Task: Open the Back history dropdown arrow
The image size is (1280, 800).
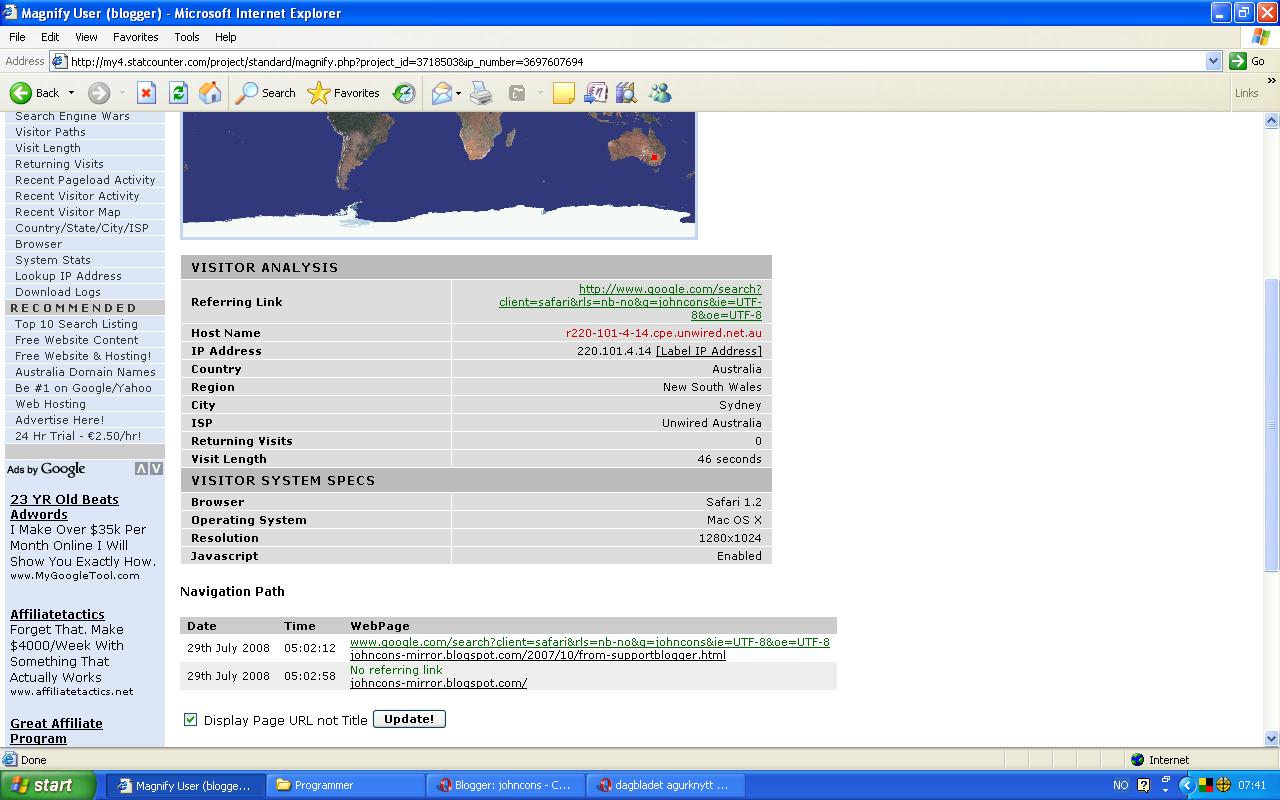Action: point(71,93)
